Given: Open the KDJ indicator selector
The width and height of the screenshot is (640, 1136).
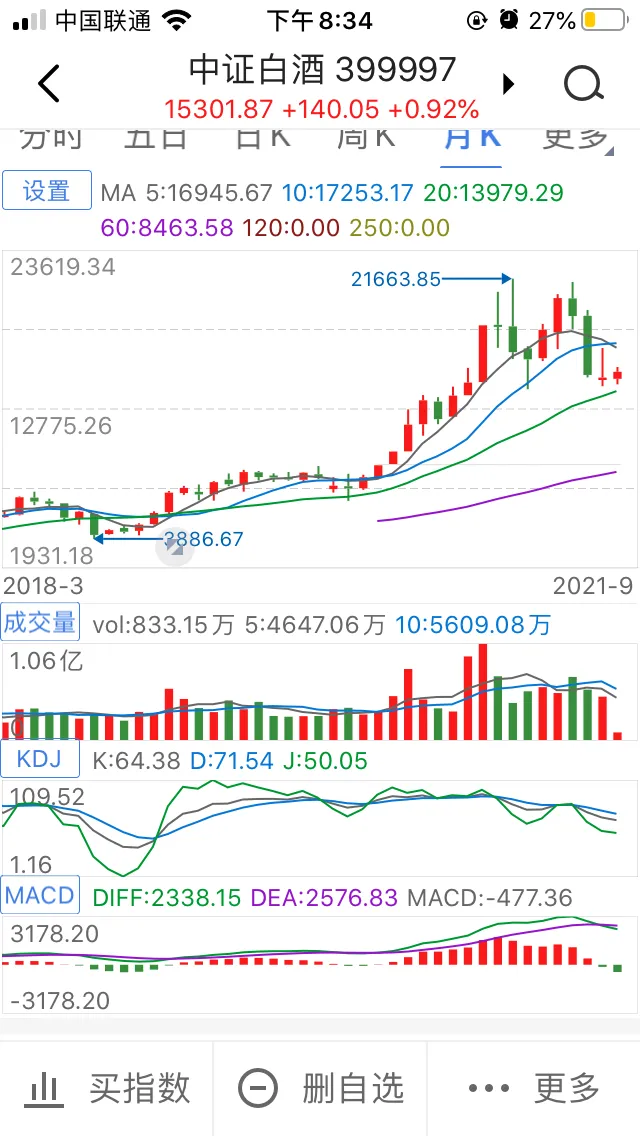Looking at the screenshot, I should [x=39, y=759].
